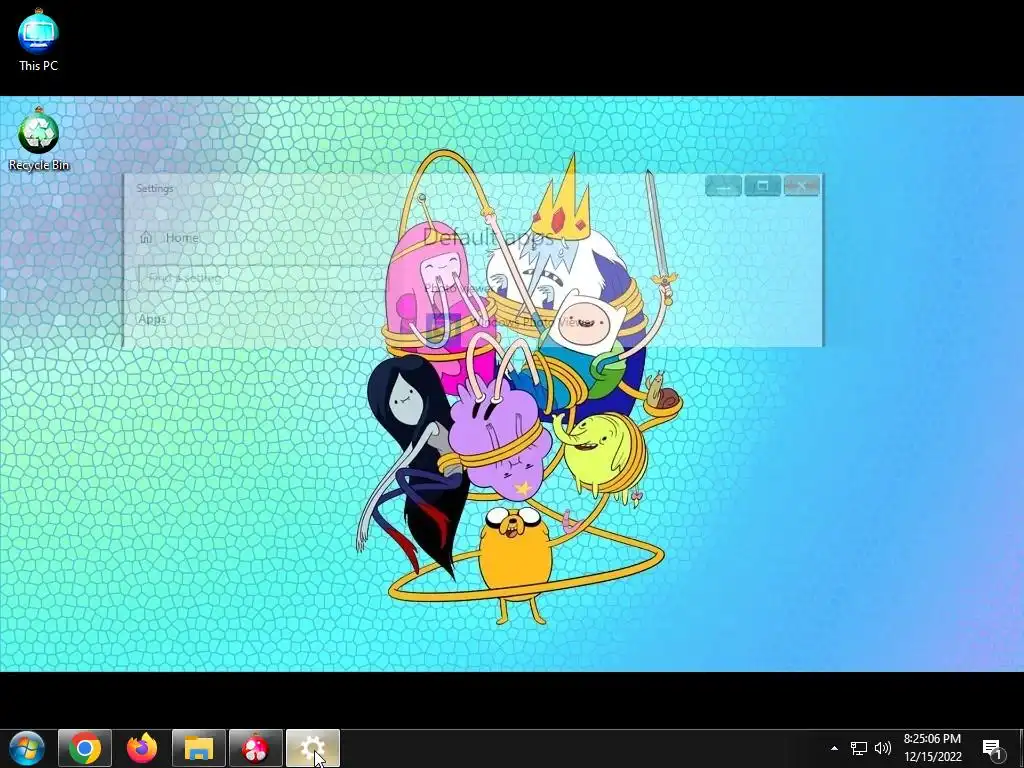The width and height of the screenshot is (1024, 768).
Task: Click the Settings gear taskbar button
Action: click(x=312, y=748)
